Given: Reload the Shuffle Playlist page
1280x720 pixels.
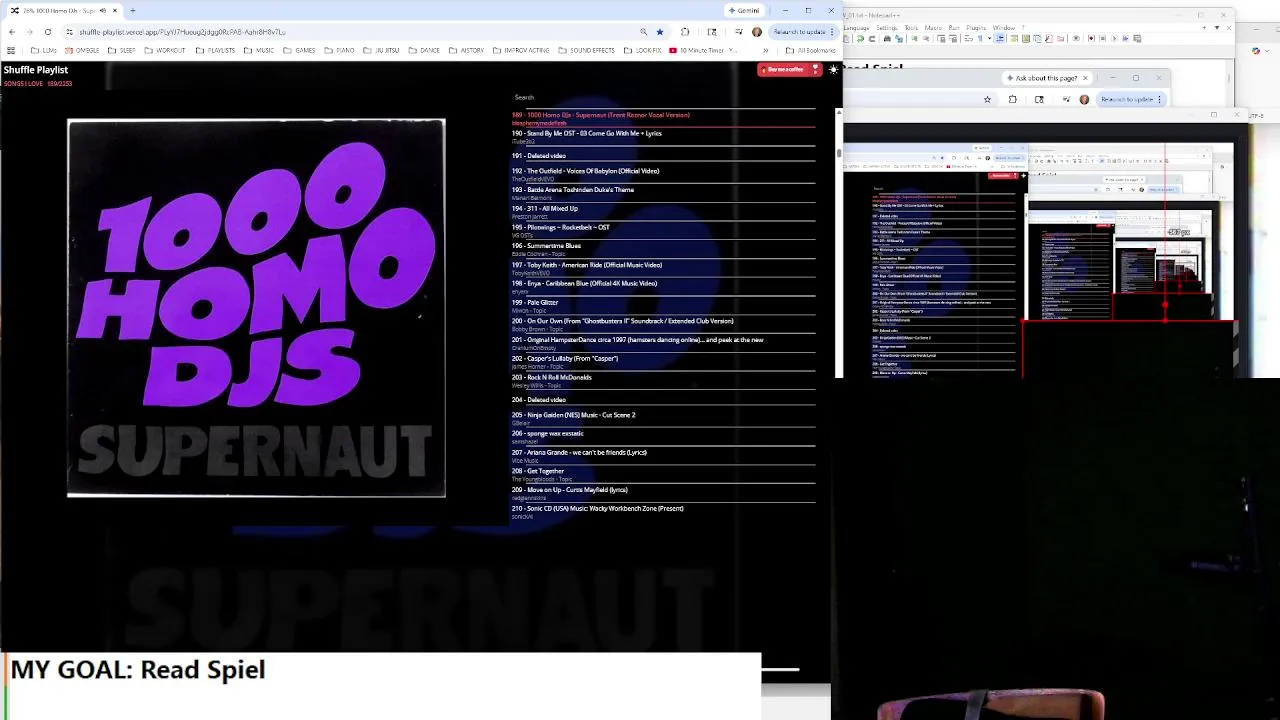Looking at the screenshot, I should (x=47, y=32).
